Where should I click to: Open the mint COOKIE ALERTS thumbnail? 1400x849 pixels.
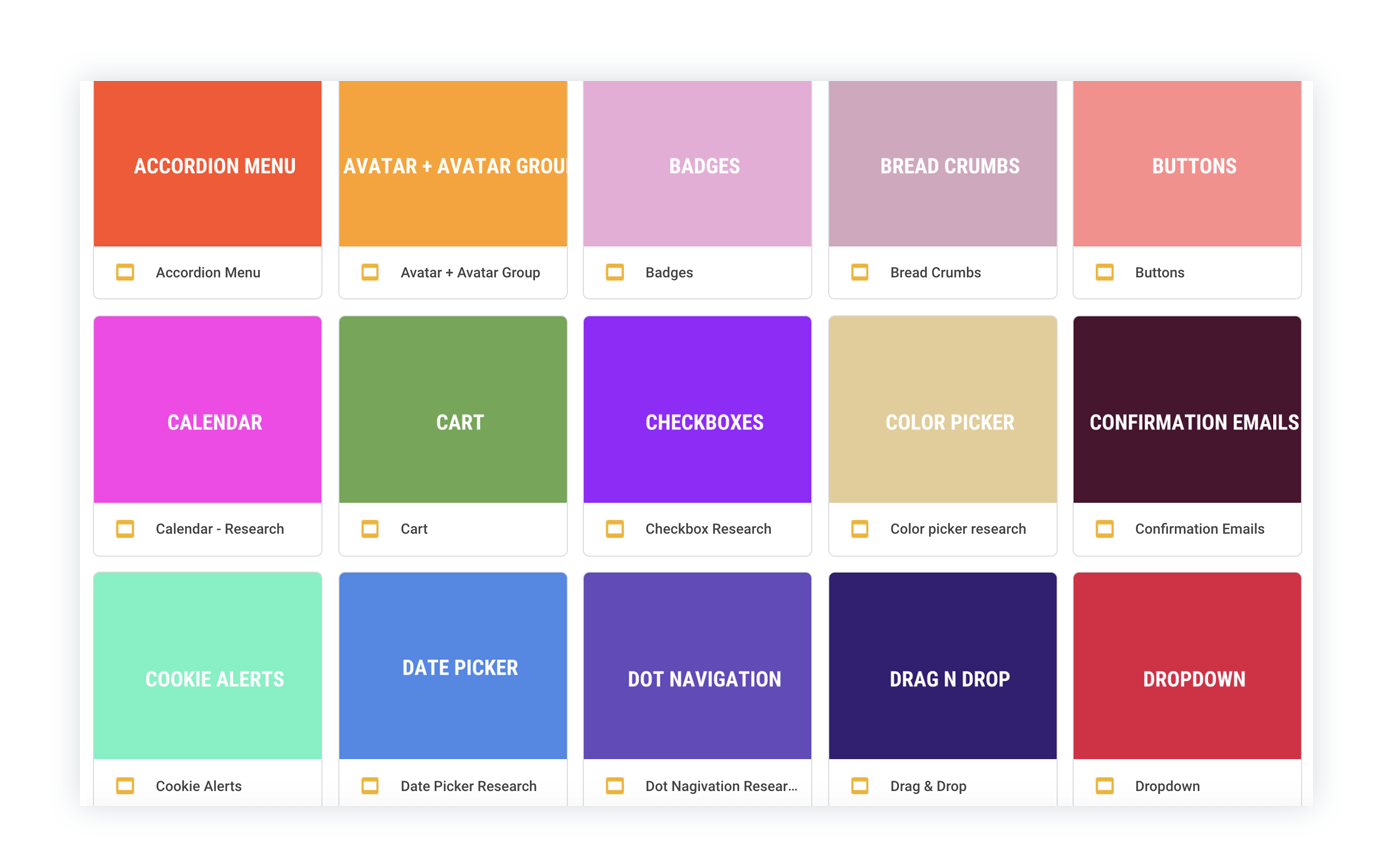tap(208, 666)
